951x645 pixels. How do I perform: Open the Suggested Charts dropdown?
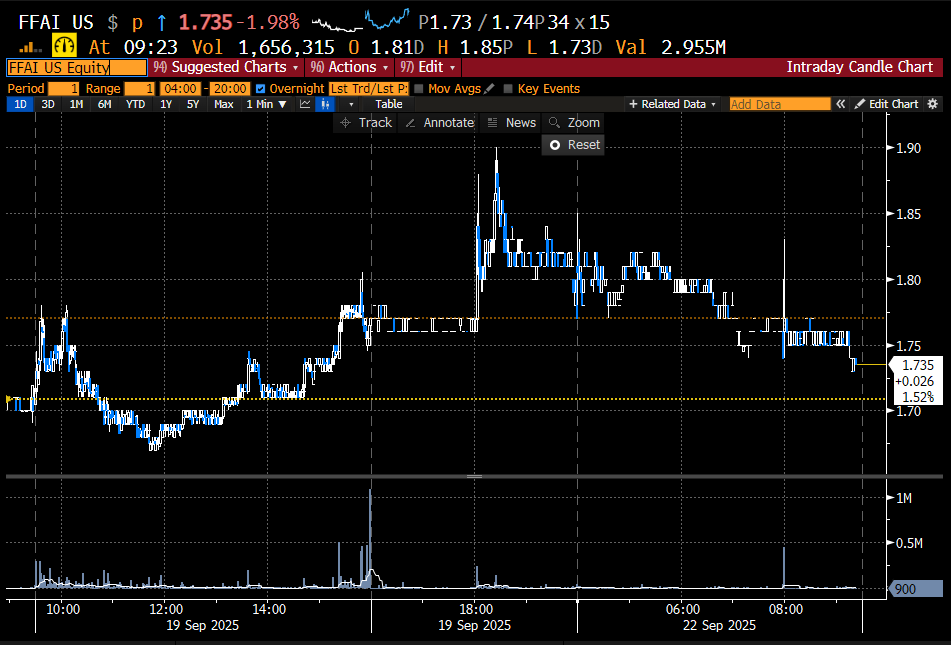226,67
